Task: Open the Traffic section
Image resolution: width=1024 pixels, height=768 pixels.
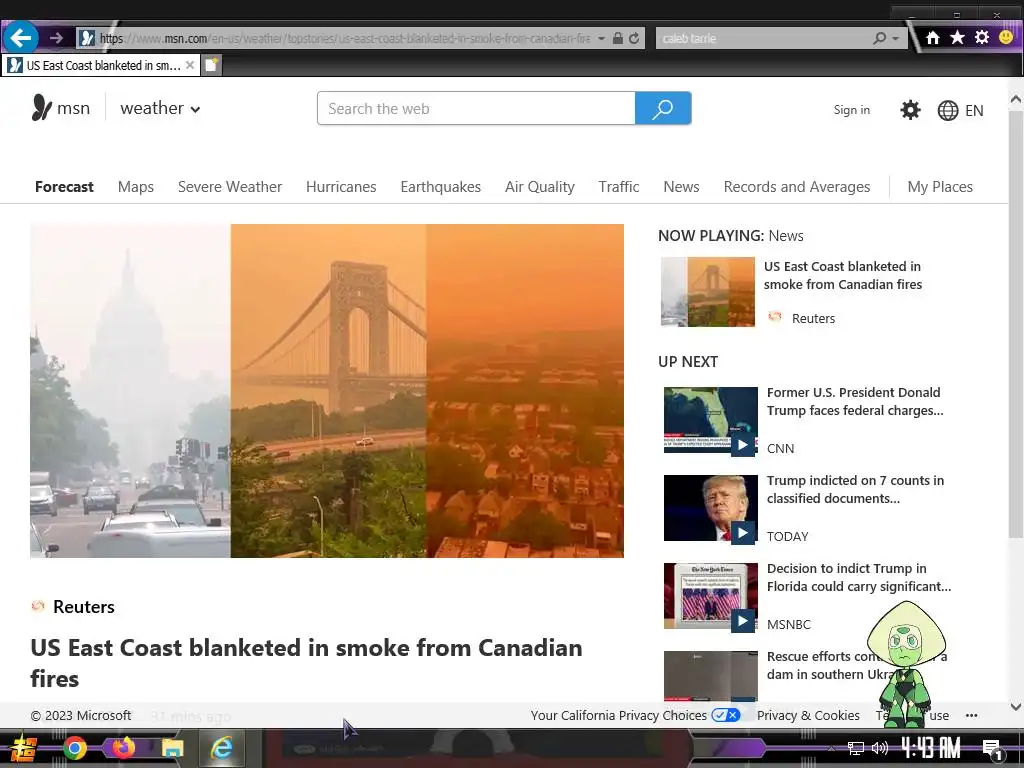Action: [618, 187]
